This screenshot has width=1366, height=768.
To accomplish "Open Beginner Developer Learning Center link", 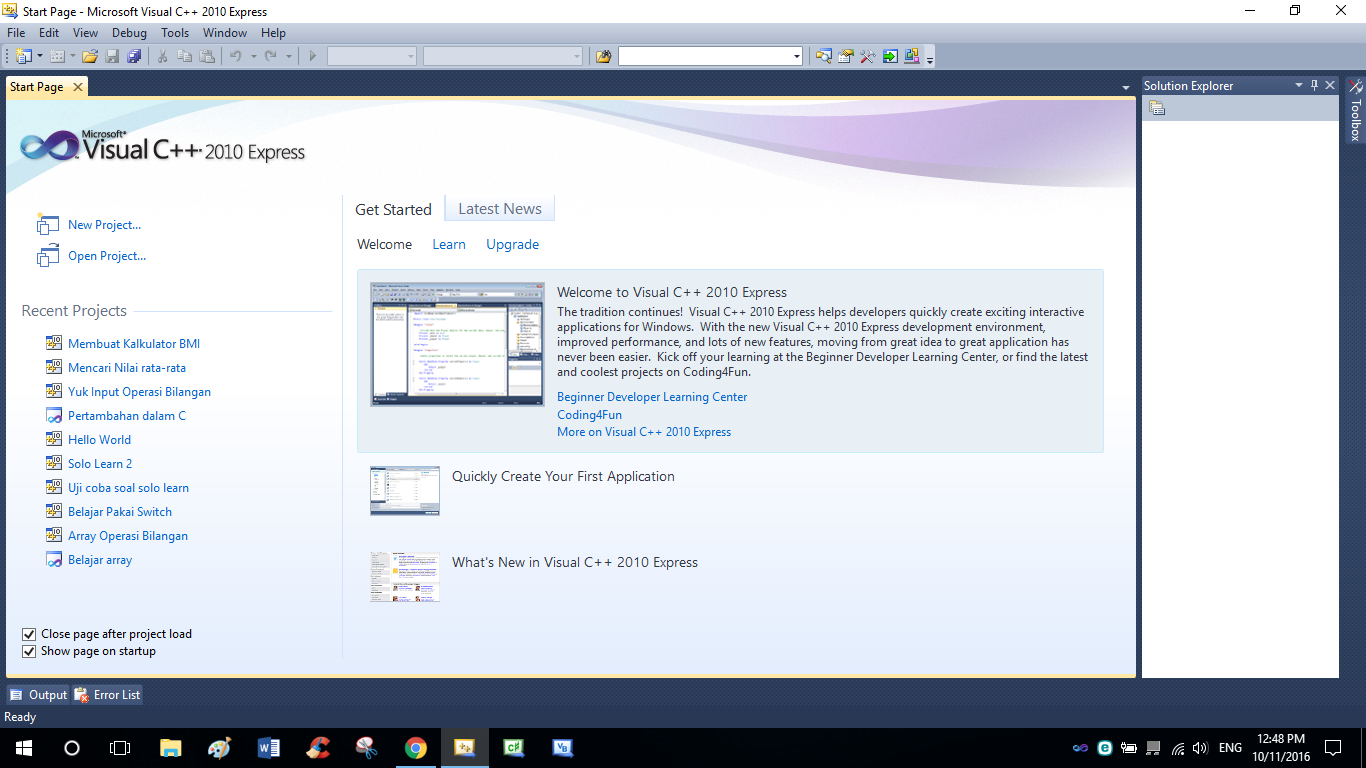I will click(x=652, y=397).
